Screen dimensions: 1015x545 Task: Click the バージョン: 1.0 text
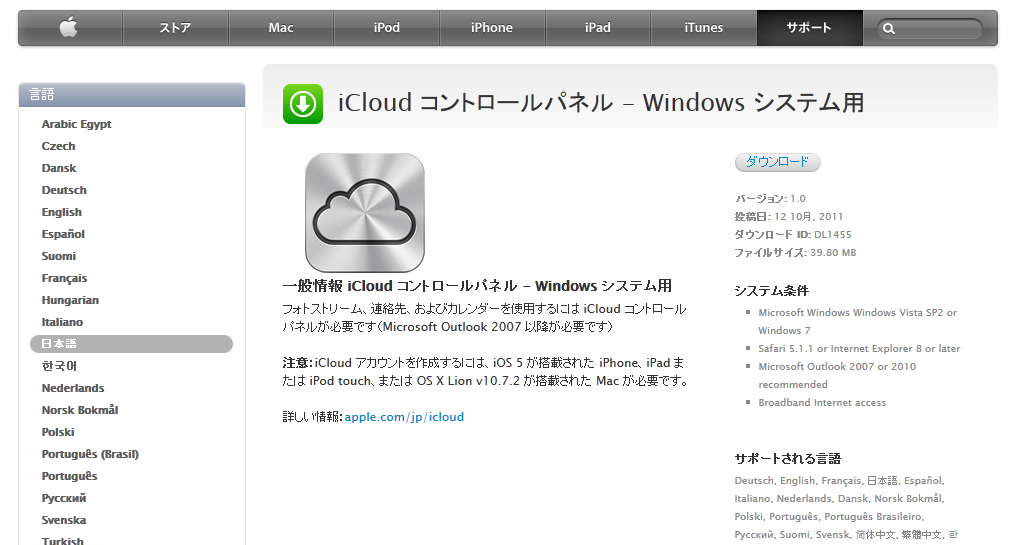coord(770,198)
